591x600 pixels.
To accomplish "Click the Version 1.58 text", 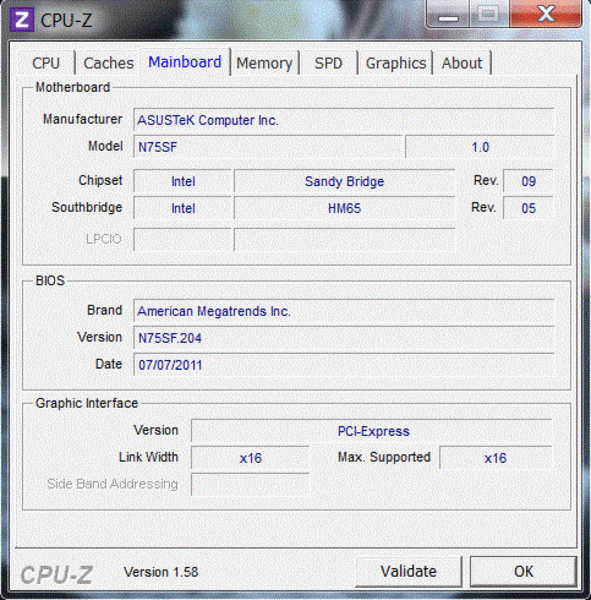I will pyautogui.click(x=161, y=572).
